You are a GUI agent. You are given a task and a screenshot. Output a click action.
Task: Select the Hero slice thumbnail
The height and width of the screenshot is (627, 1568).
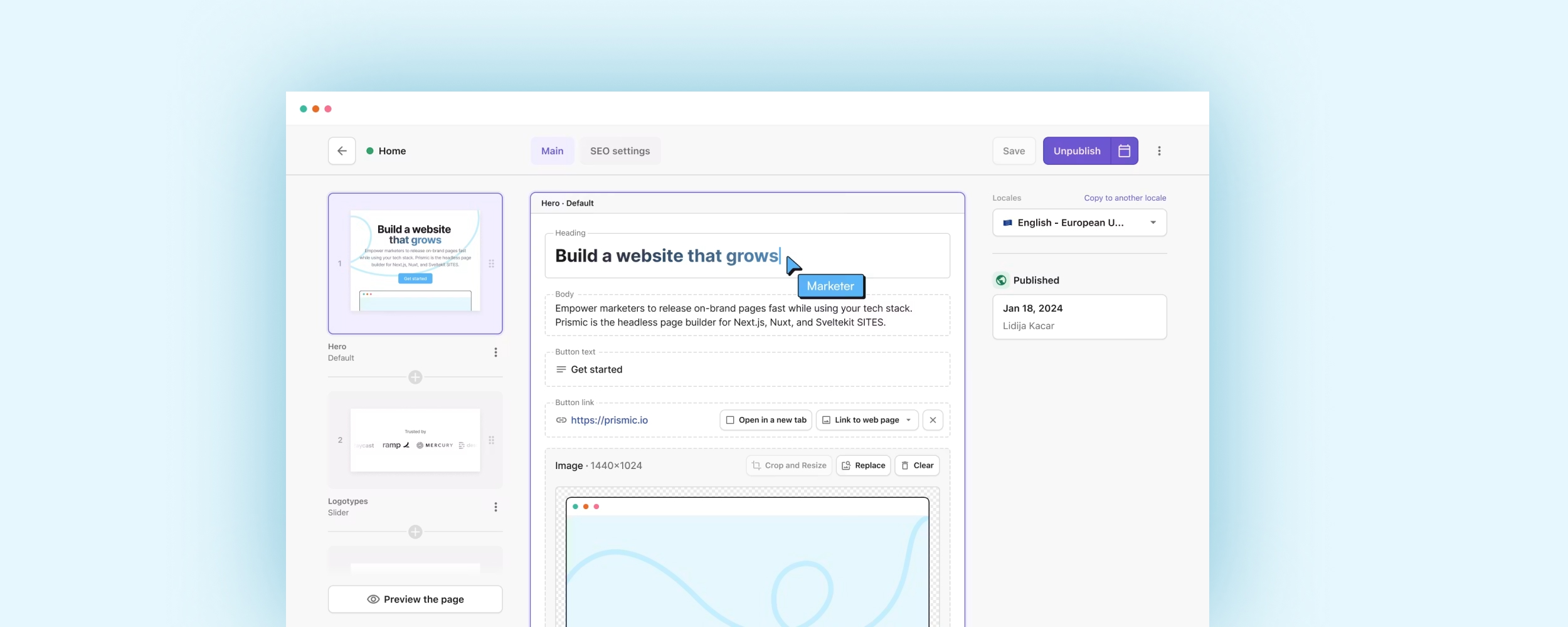[415, 263]
